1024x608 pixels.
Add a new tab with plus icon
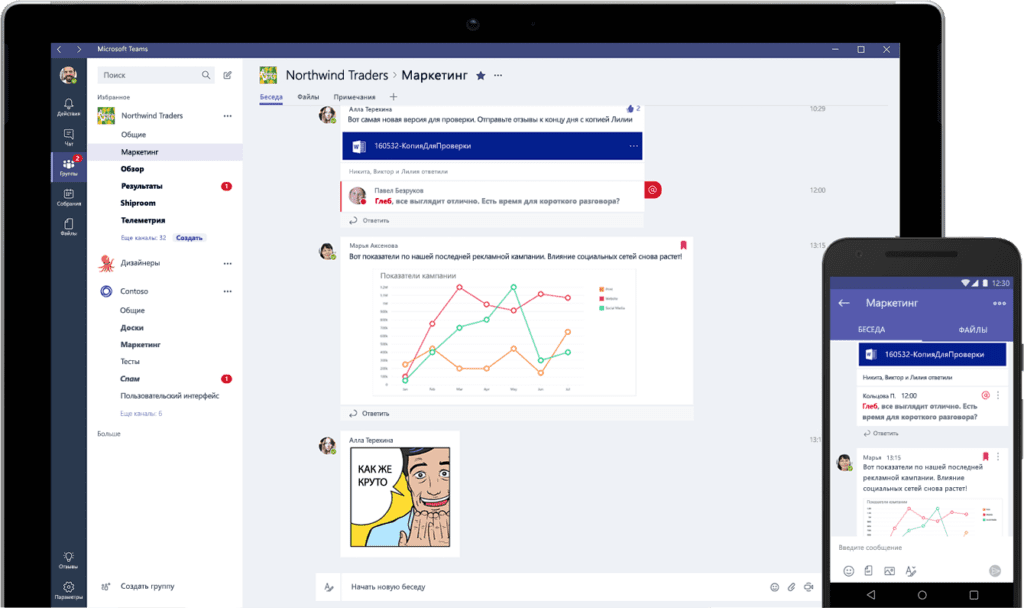click(x=393, y=97)
